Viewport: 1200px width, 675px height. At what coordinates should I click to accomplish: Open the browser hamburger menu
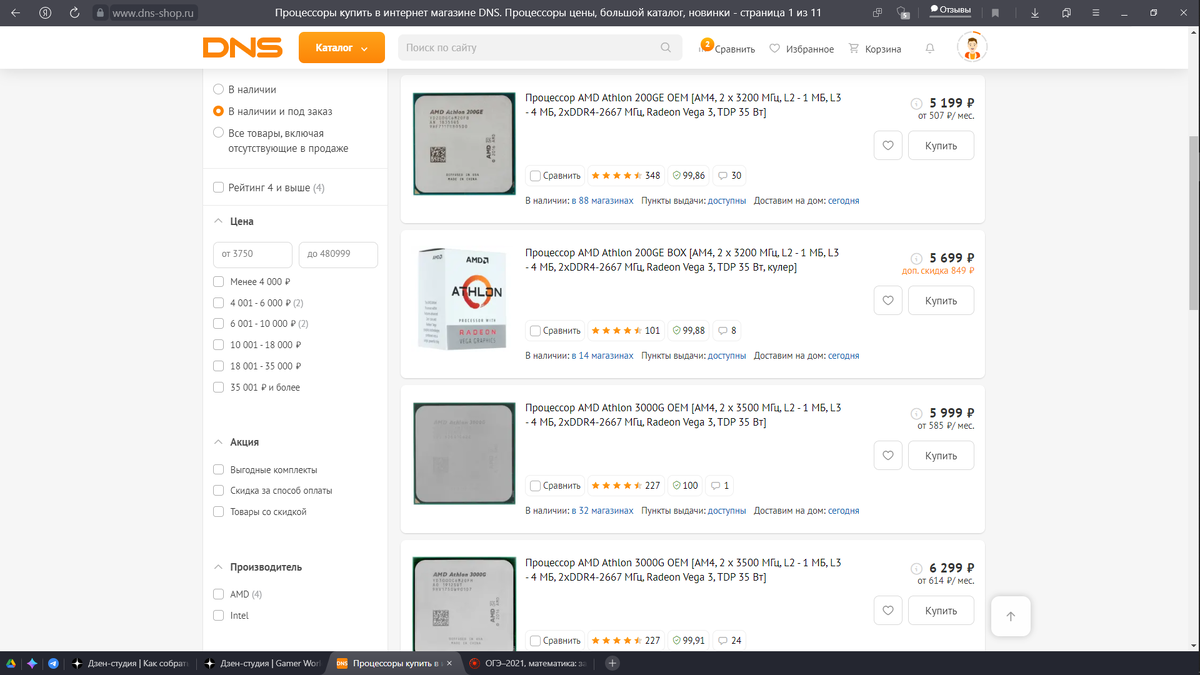pos(1097,13)
